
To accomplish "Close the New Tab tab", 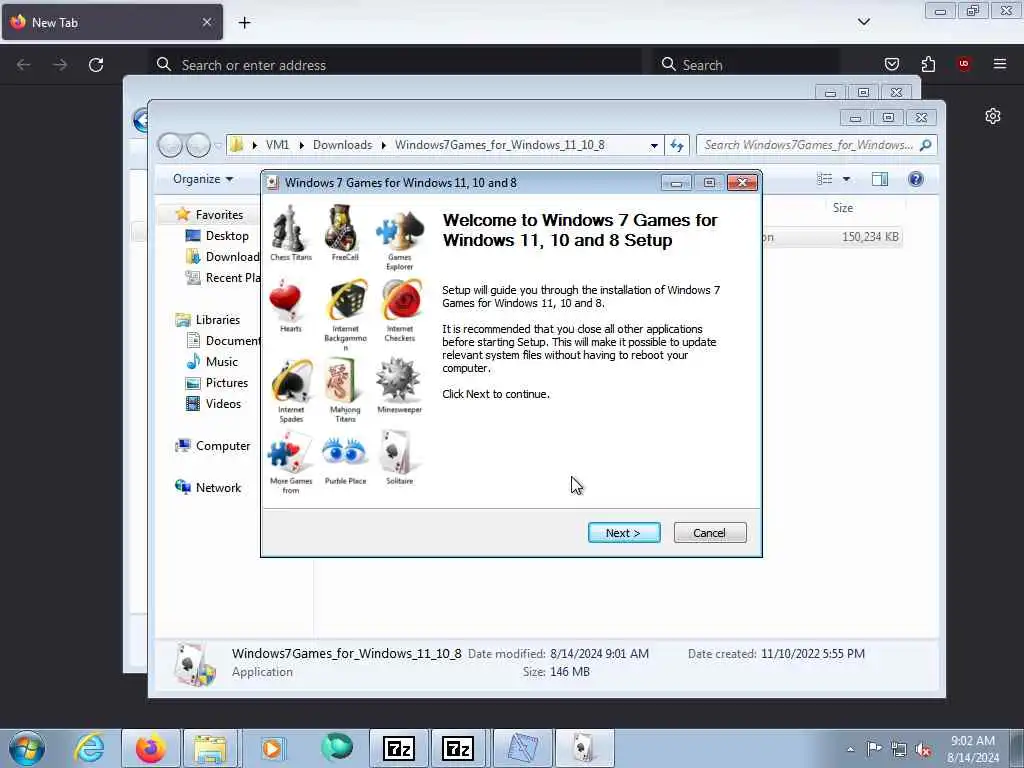I will (206, 22).
